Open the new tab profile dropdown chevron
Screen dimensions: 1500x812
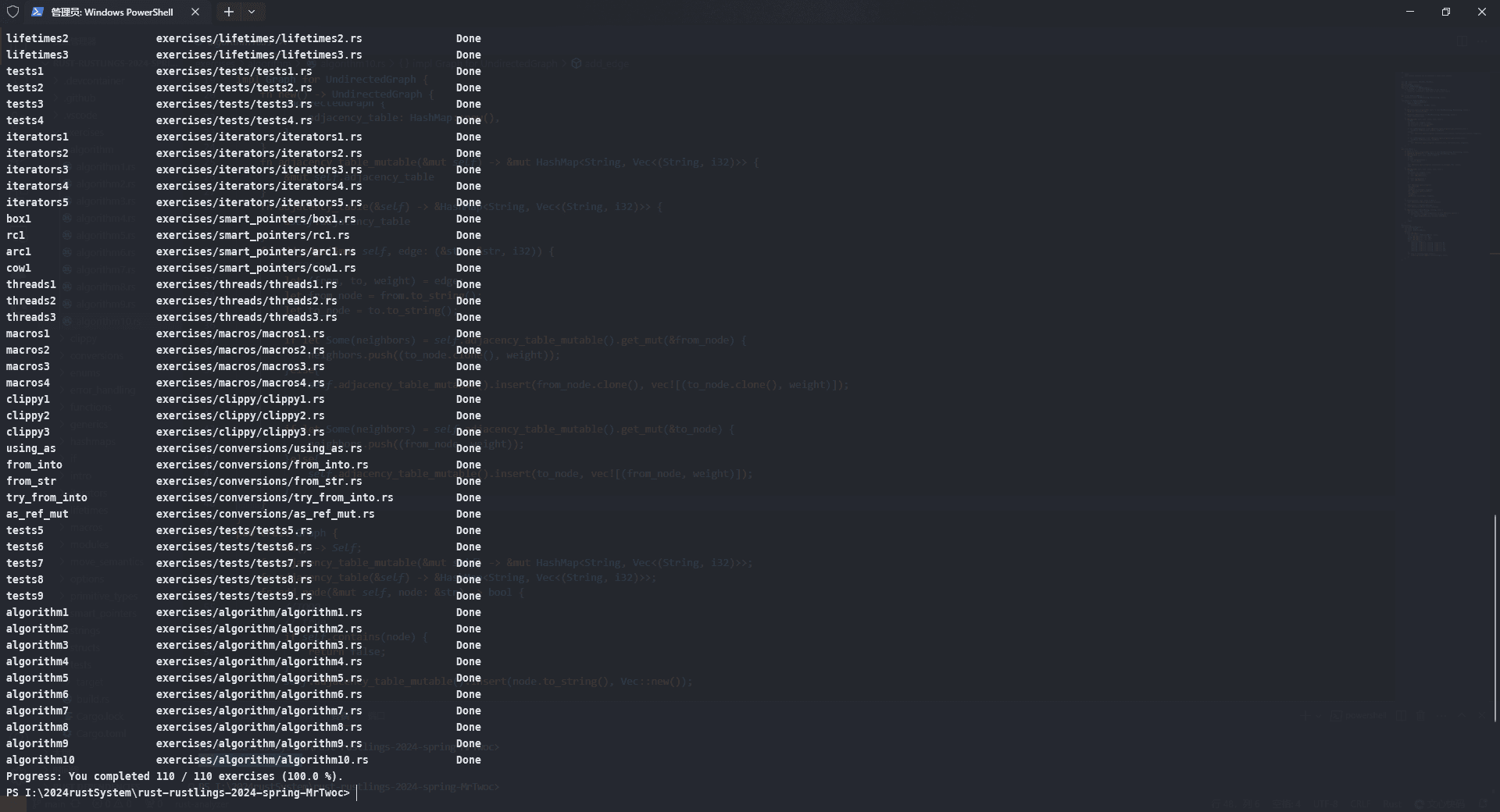click(252, 12)
